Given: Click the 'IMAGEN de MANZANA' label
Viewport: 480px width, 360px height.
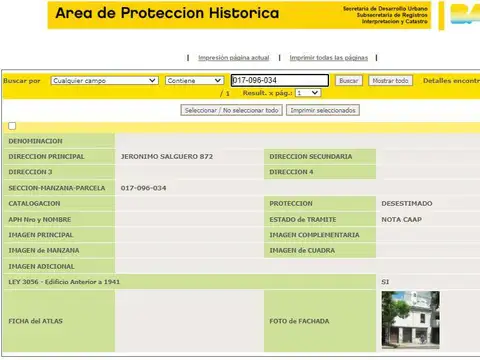Looking at the screenshot, I should point(44,250).
